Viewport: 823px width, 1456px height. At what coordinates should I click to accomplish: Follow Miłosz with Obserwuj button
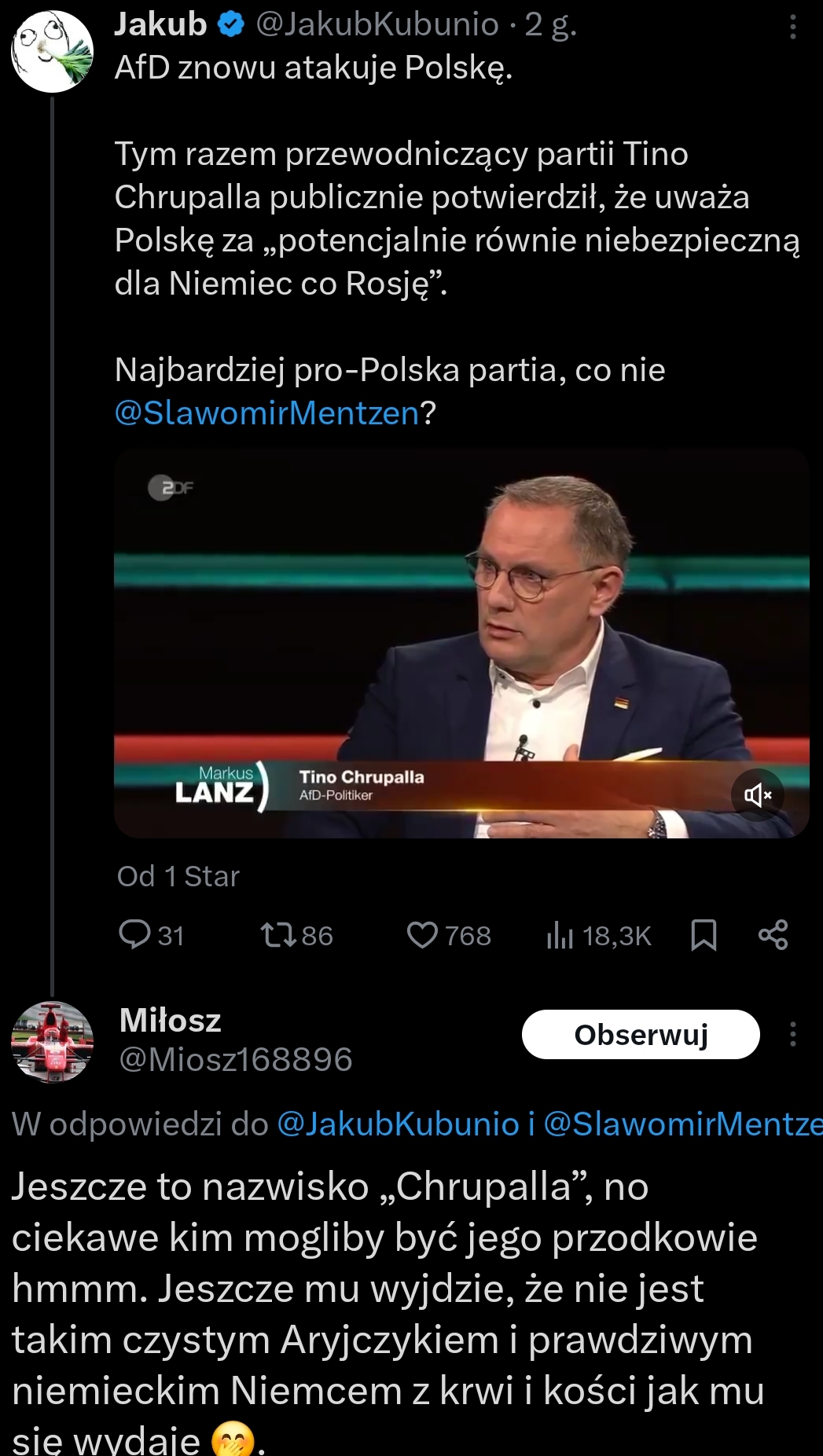[641, 1034]
